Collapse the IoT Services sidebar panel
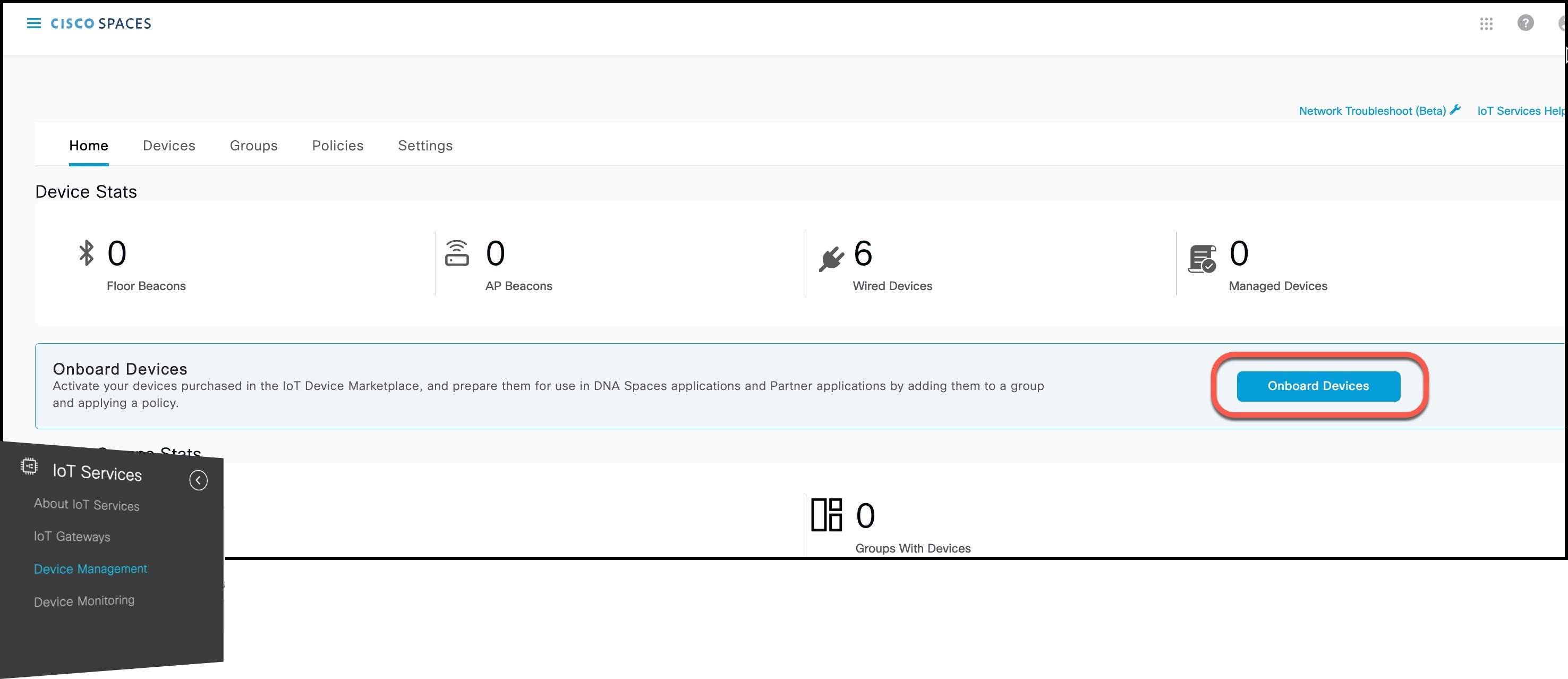Viewport: 1568px width, 679px height. (x=198, y=480)
